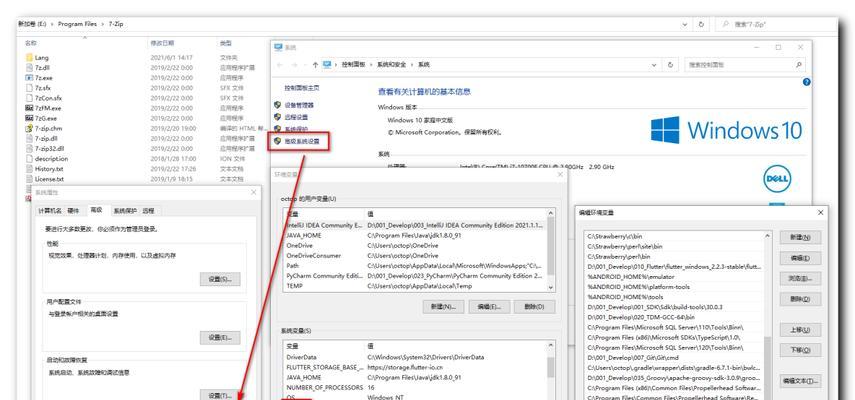Select the 7zFM.exe file manager icon
The image size is (855, 400).
click(29, 108)
